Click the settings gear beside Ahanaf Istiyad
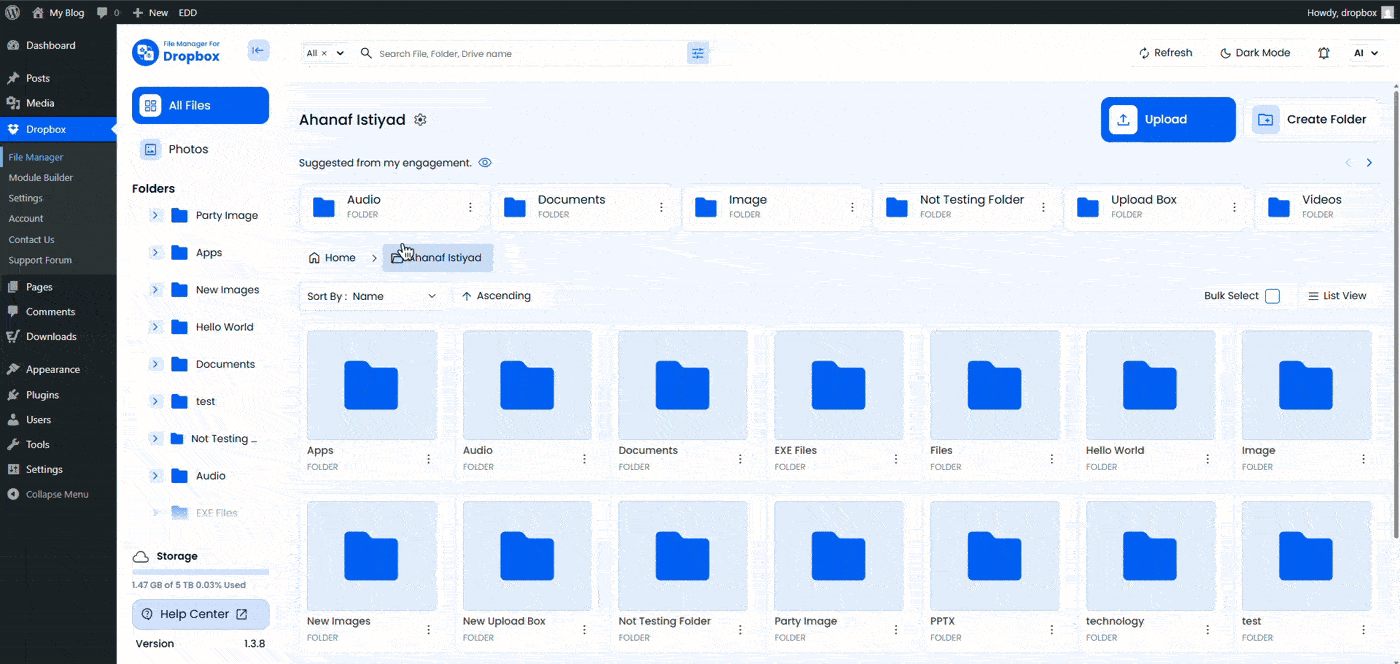The height and width of the screenshot is (664, 1400). point(420,119)
